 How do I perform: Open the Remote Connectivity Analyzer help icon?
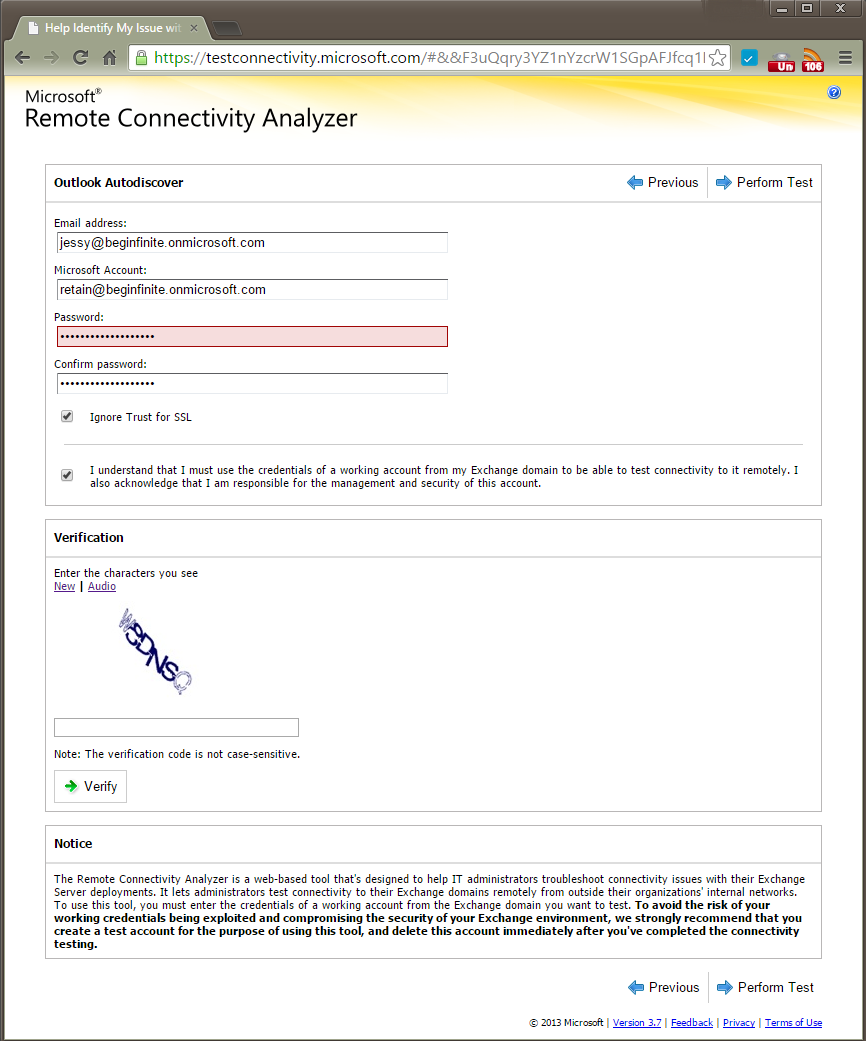click(x=834, y=92)
